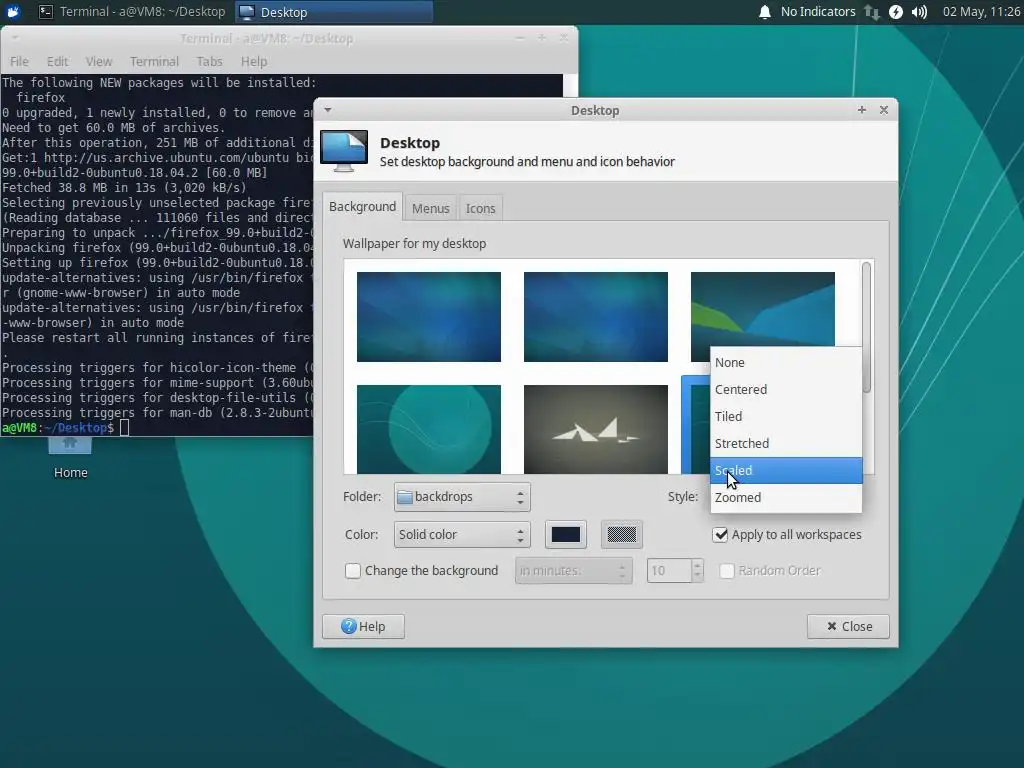Click the Desktop monitor header icon

344,151
